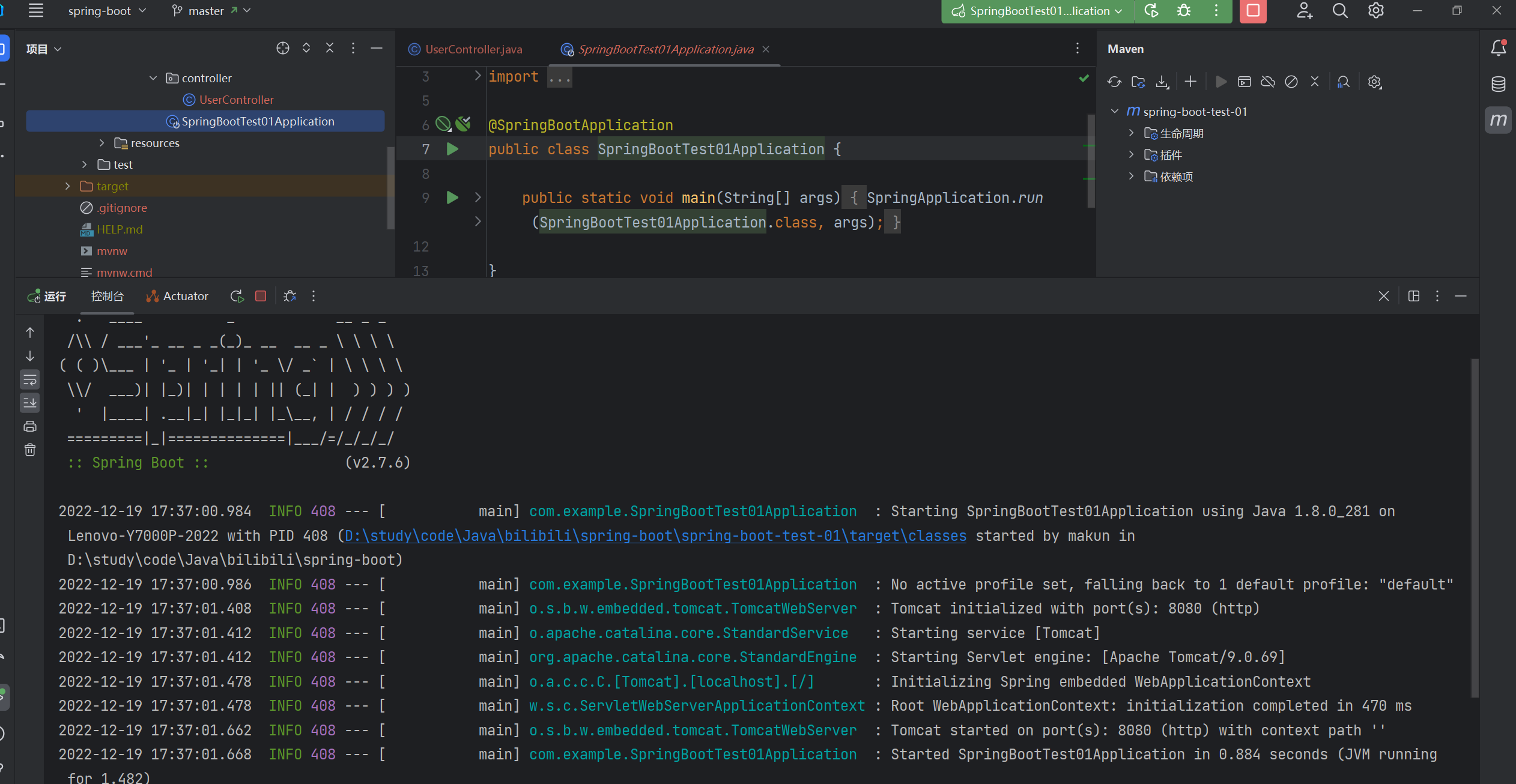The width and height of the screenshot is (1516, 784).
Task: Switch to the Actuator tab
Action: (x=178, y=296)
